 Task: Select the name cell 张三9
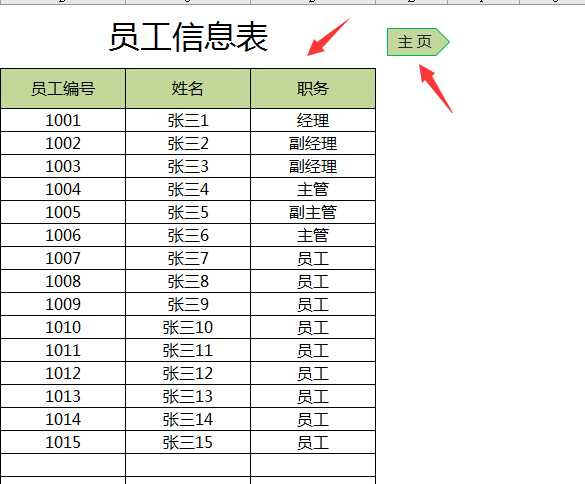(188, 304)
